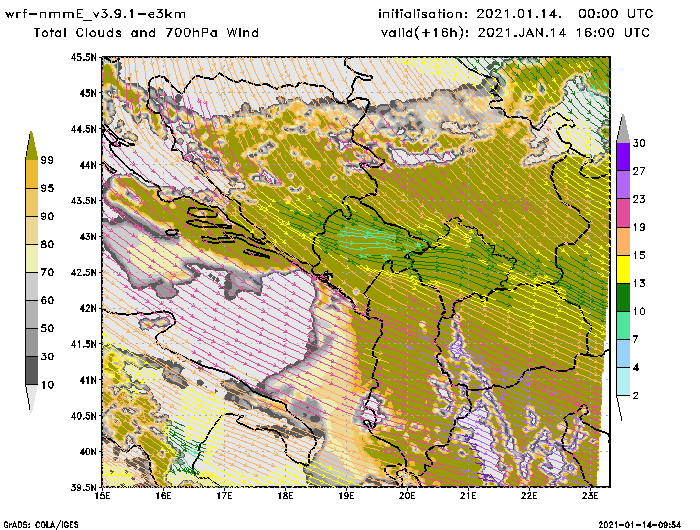
Task: Click the 2-4 wind speed pale cyan band
Action: [623, 382]
